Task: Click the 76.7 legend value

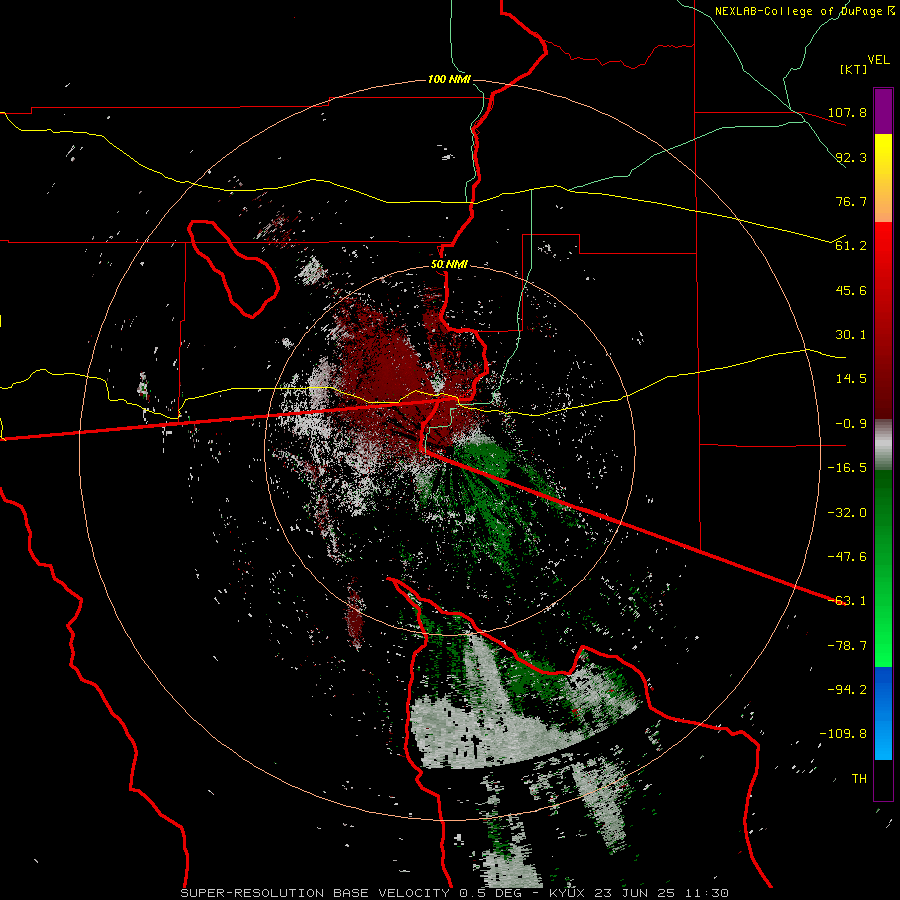Action: coord(851,201)
